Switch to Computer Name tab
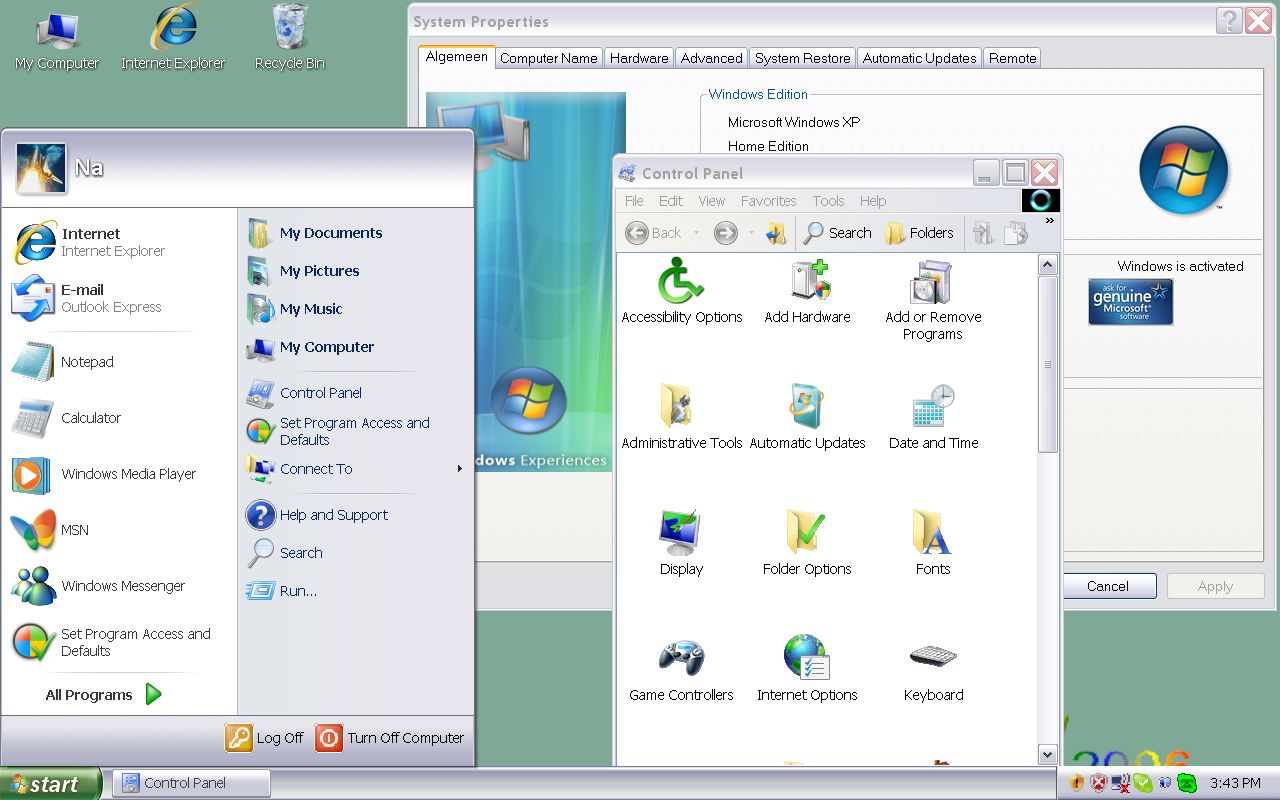 [x=549, y=59]
